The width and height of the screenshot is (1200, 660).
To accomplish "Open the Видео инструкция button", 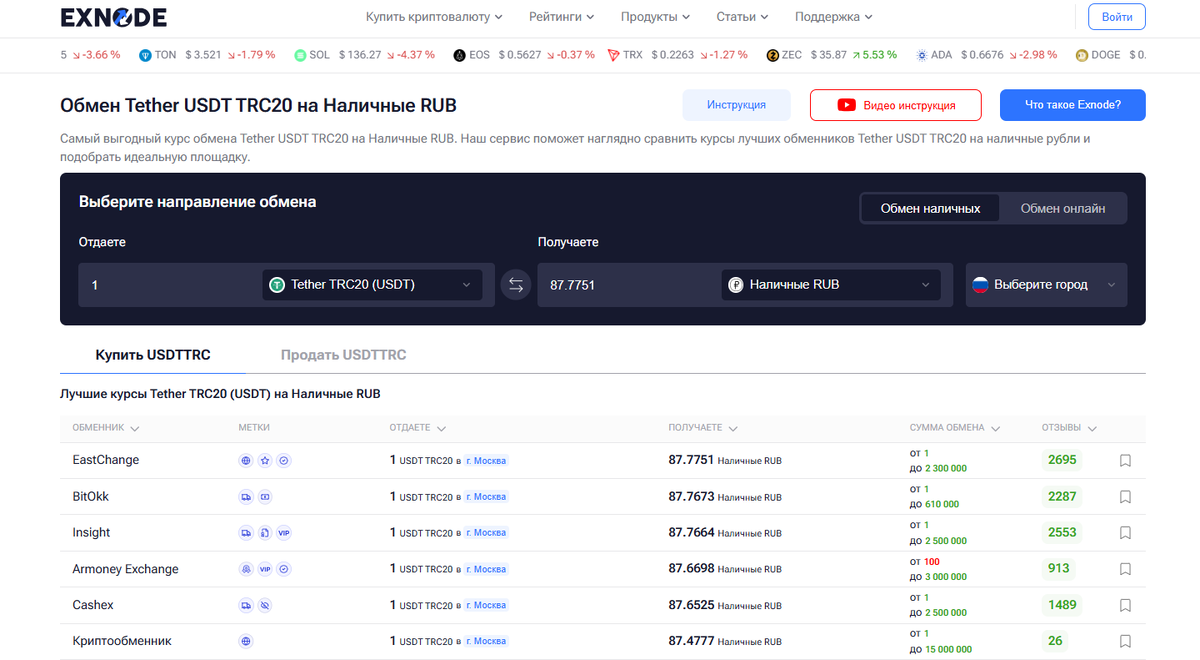I will (897, 105).
